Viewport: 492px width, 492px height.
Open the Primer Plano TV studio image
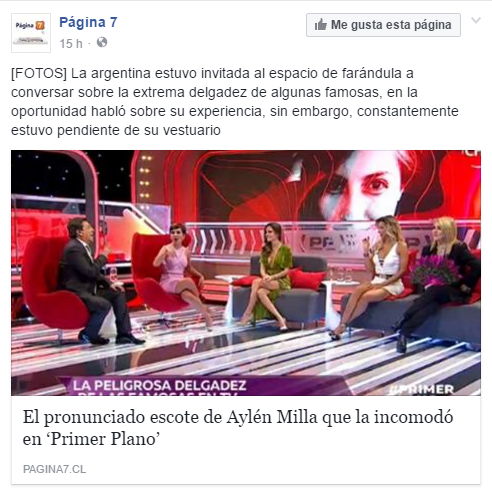click(246, 273)
